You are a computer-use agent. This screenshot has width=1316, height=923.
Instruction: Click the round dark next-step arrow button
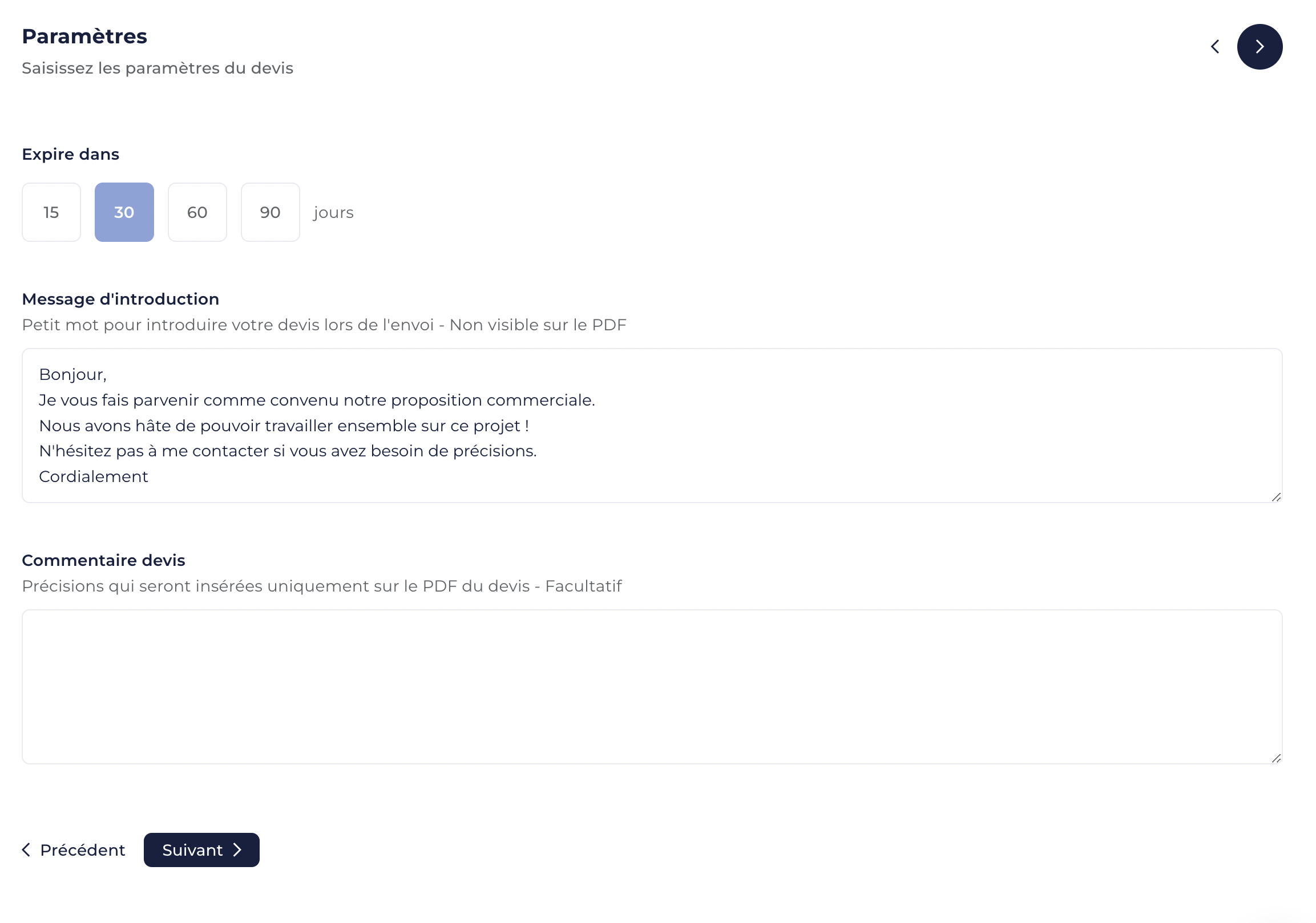[1260, 47]
